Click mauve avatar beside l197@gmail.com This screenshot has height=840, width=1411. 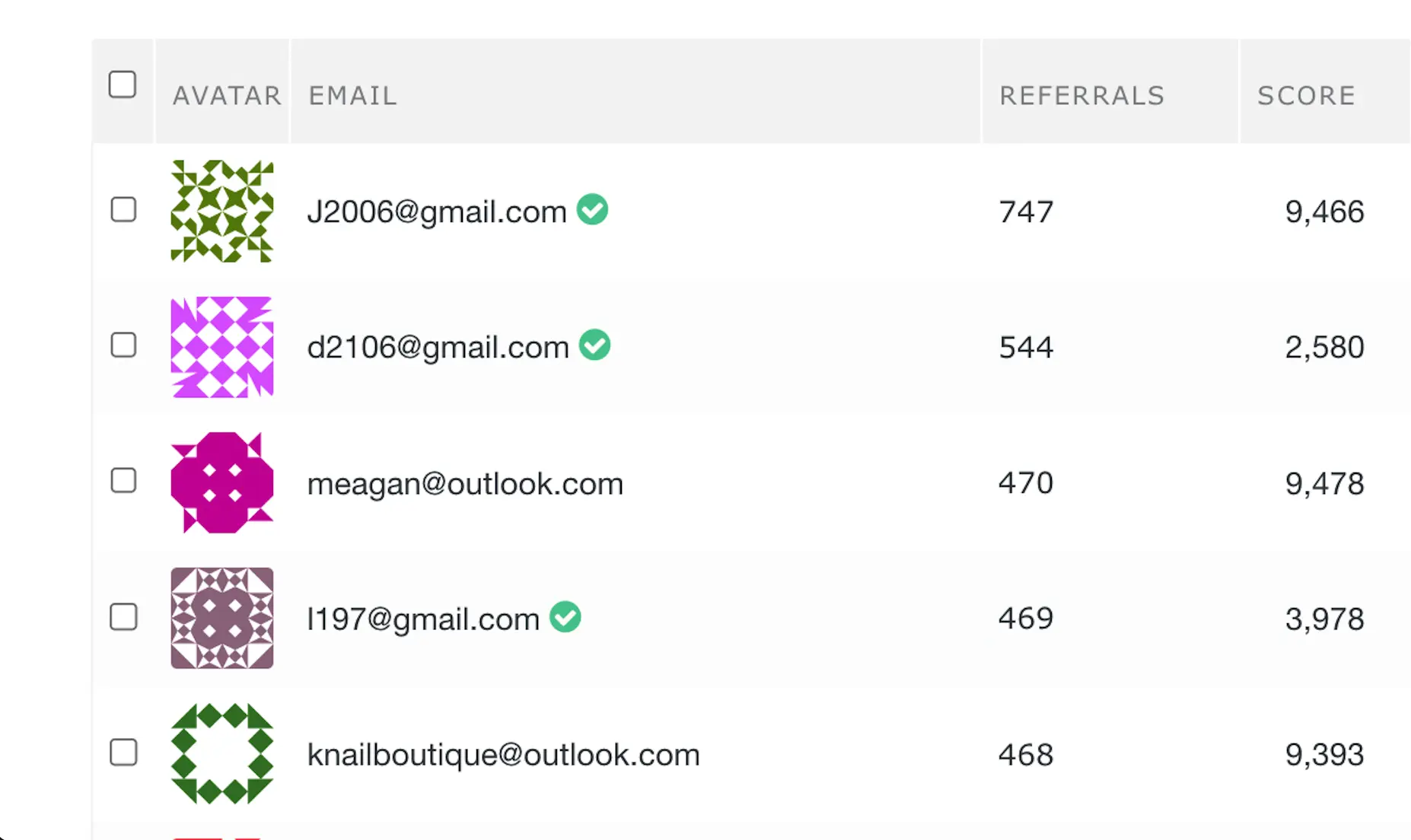222,618
